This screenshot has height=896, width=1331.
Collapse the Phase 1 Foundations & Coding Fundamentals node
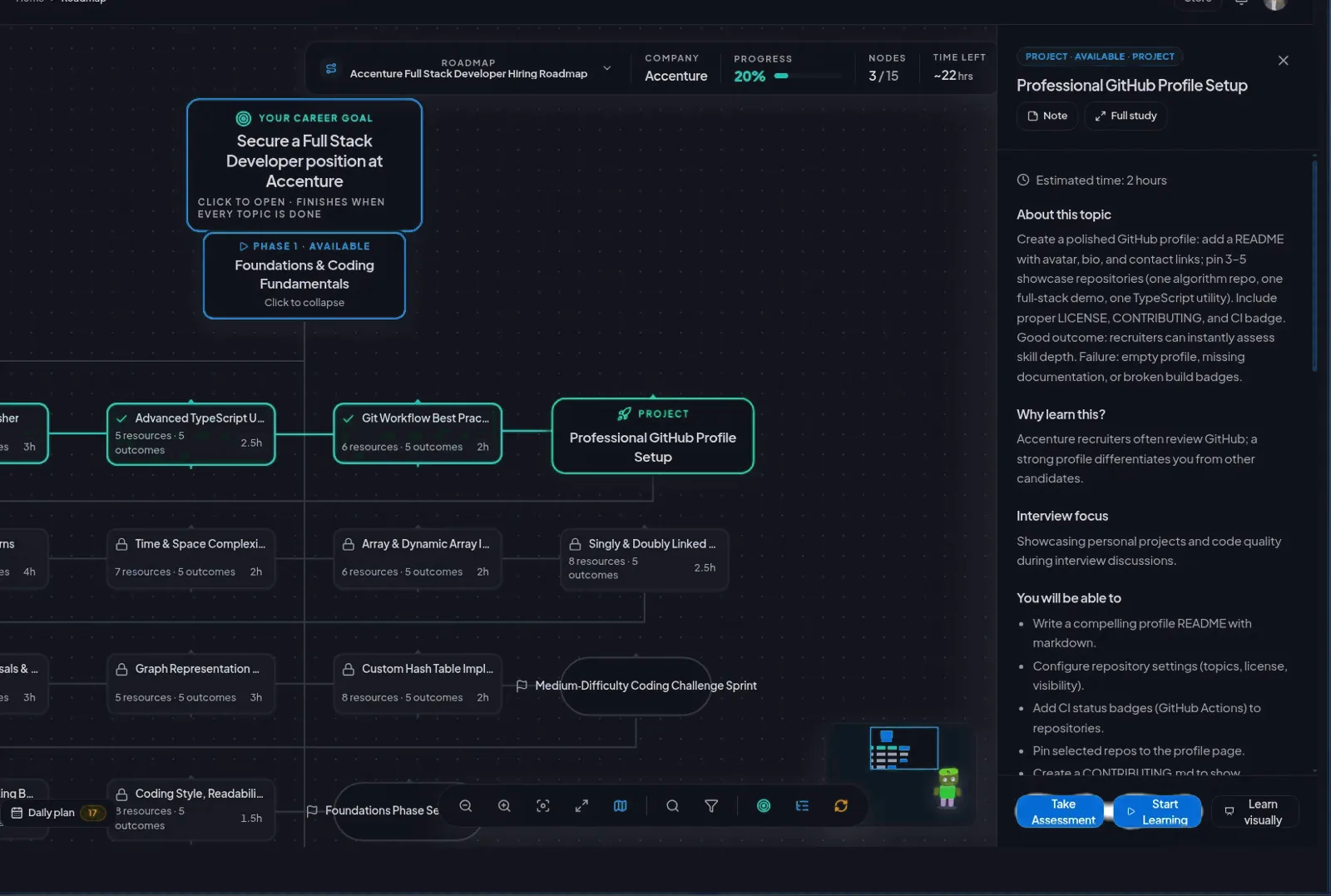pyautogui.click(x=304, y=275)
